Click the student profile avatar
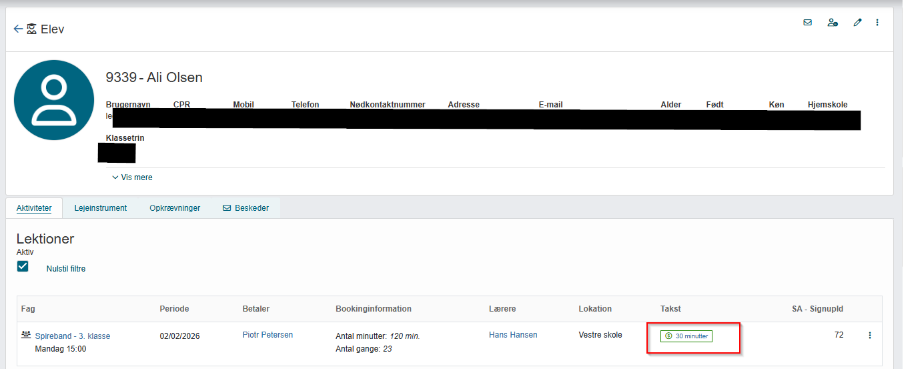Viewport: 903px width, 369px height. pos(54,100)
